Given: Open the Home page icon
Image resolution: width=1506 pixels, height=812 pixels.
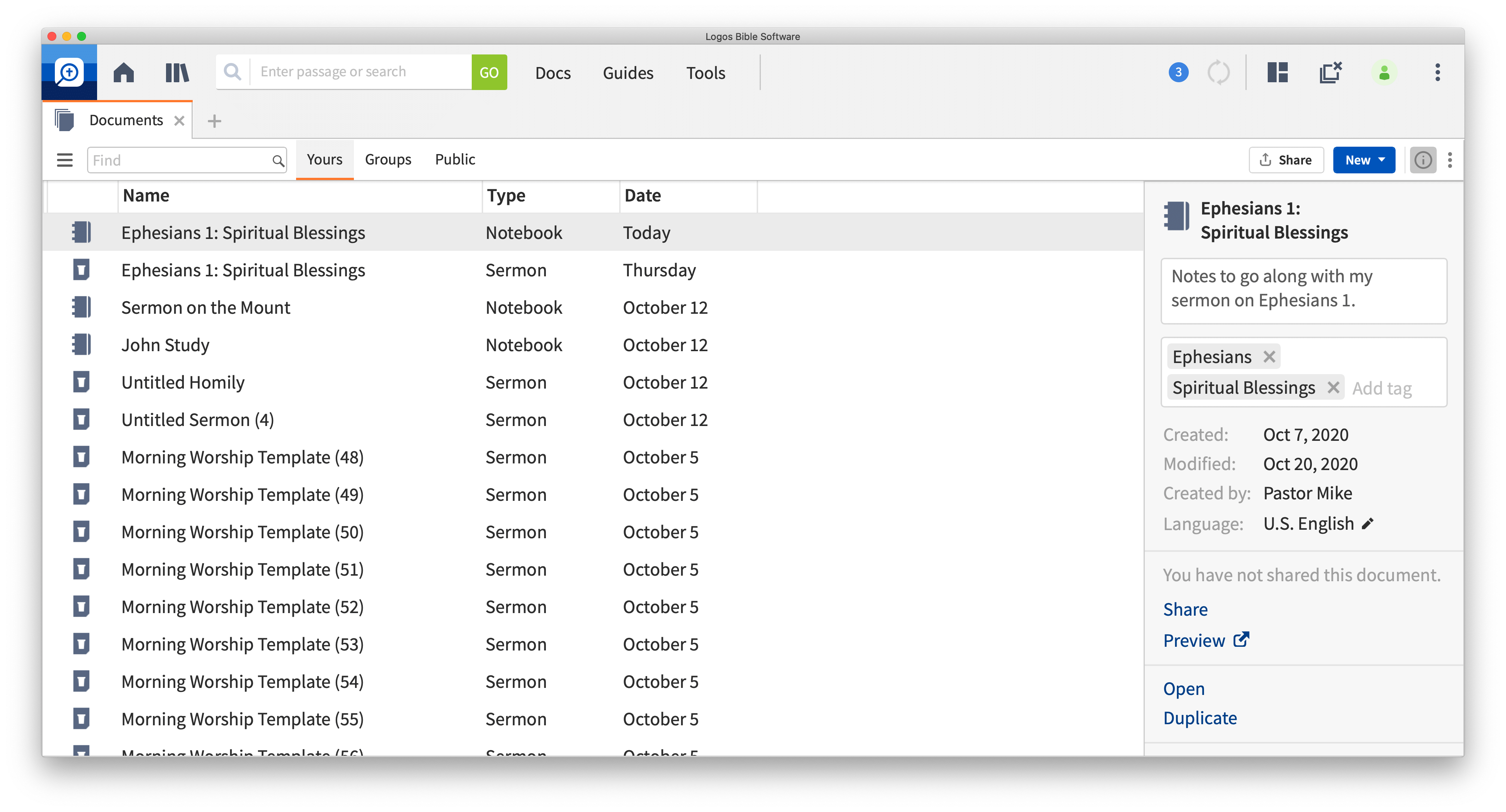Looking at the screenshot, I should pos(123,73).
